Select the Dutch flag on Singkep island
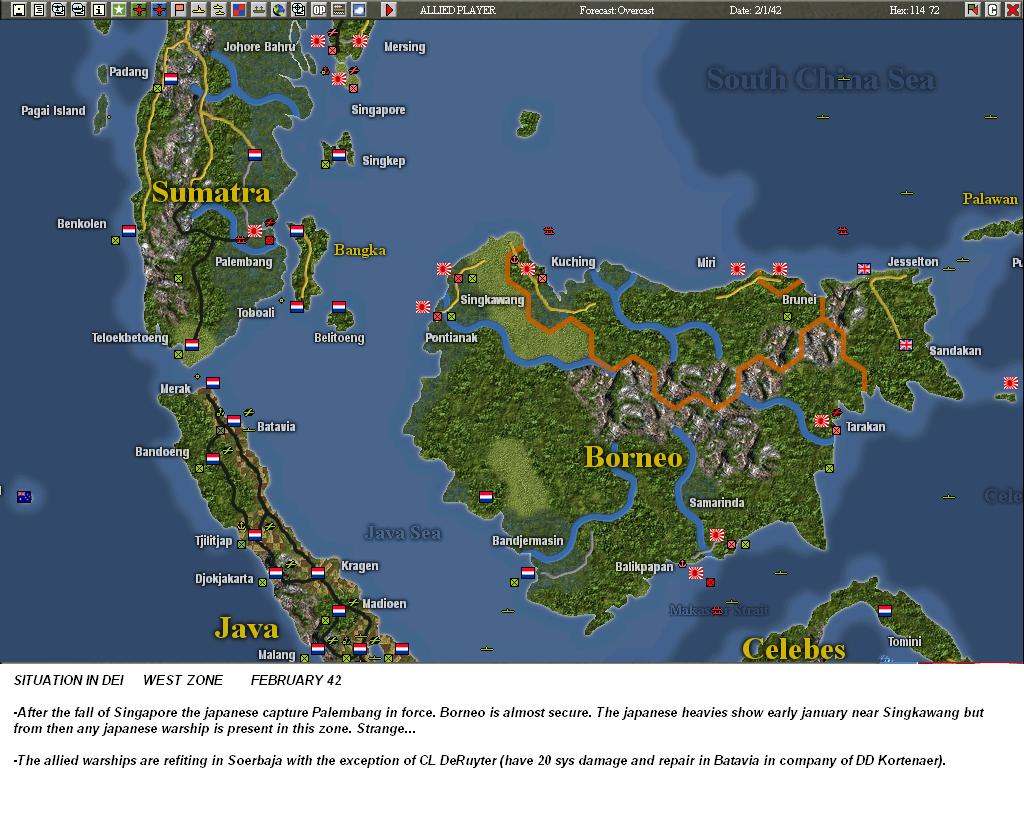This screenshot has width=1024, height=827. pos(339,155)
